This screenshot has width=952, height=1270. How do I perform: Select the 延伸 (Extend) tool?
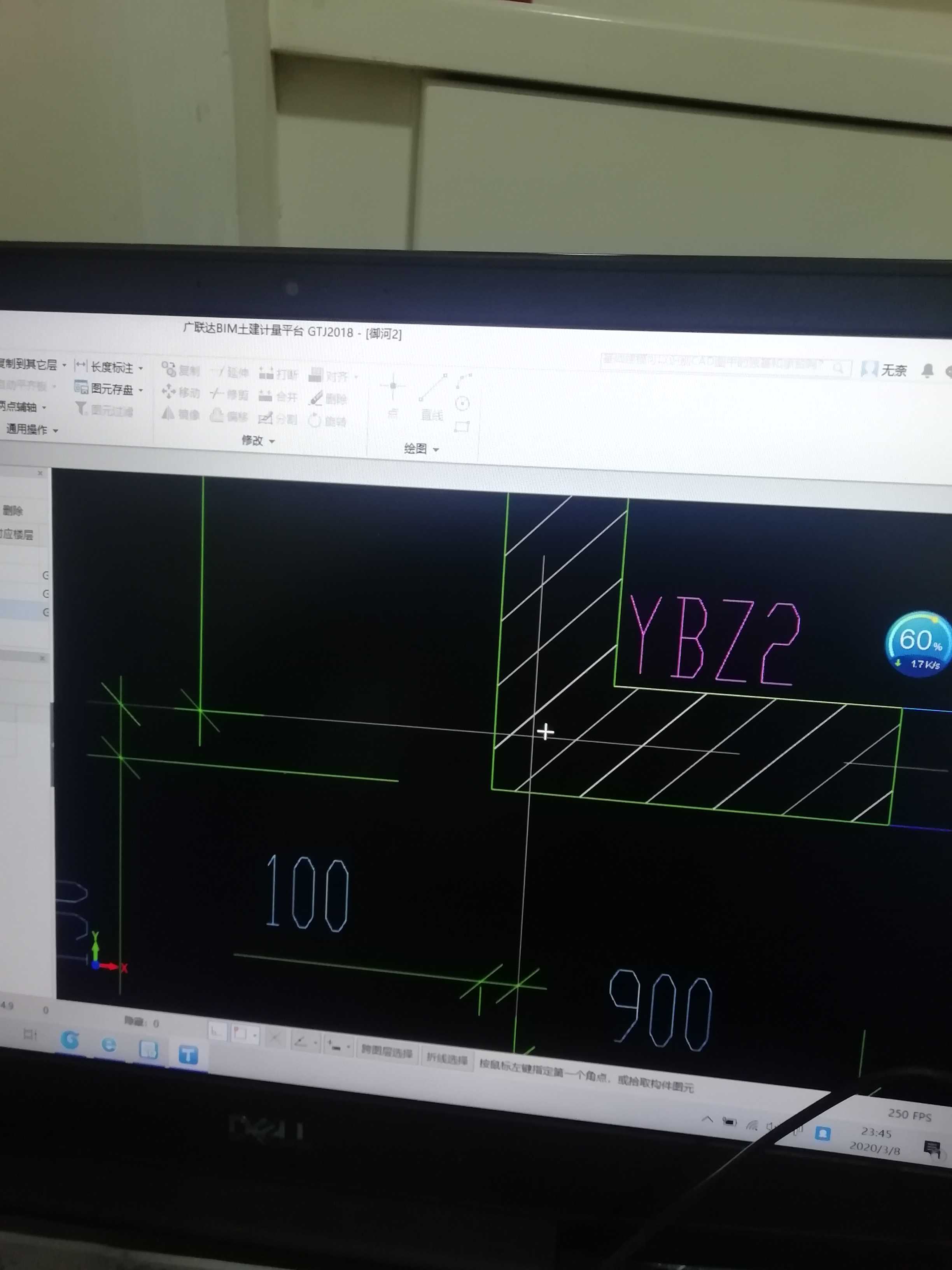tap(229, 372)
